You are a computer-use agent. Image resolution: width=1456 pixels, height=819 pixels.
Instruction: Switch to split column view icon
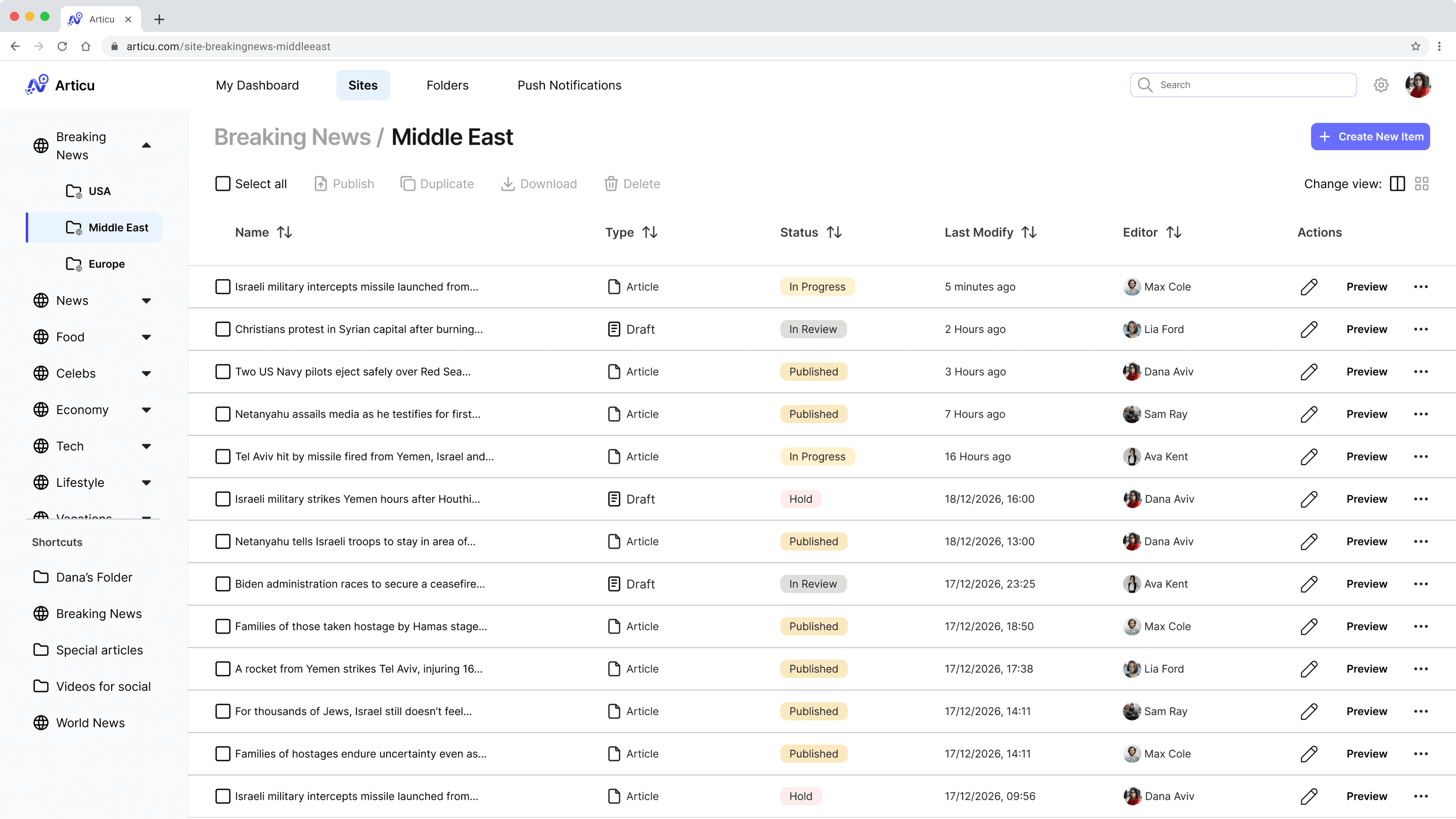pos(1397,184)
